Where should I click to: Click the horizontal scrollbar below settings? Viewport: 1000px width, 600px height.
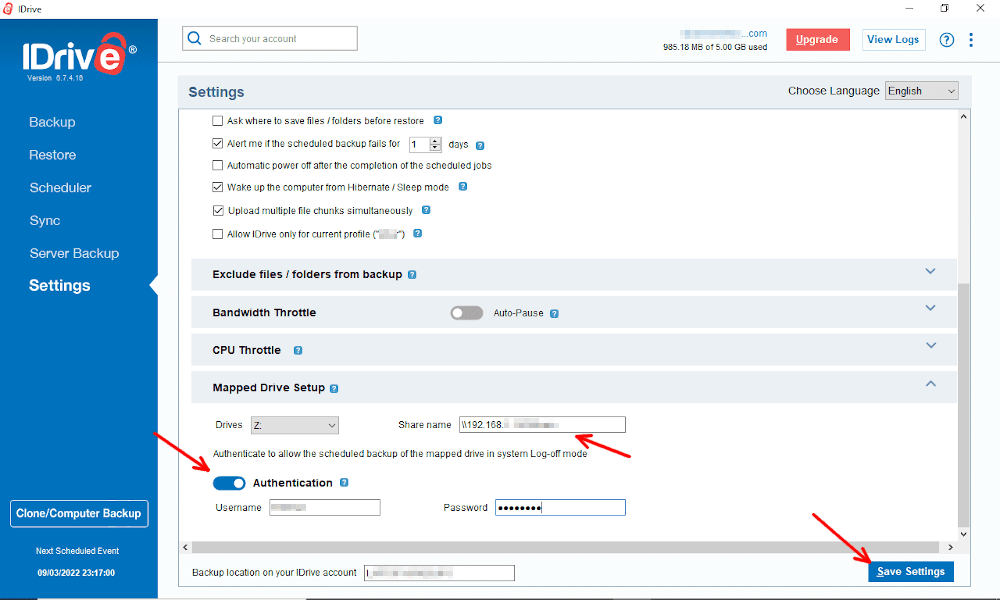point(565,547)
